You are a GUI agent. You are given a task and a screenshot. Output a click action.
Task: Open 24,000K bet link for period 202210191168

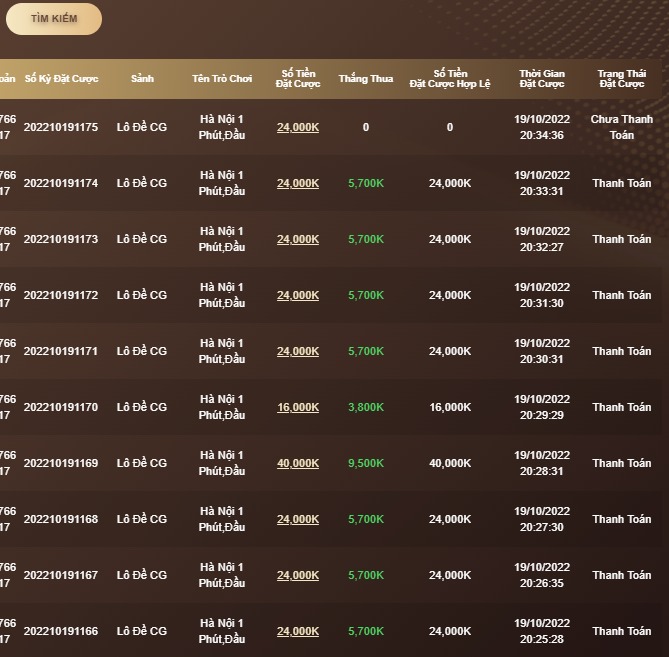(298, 520)
